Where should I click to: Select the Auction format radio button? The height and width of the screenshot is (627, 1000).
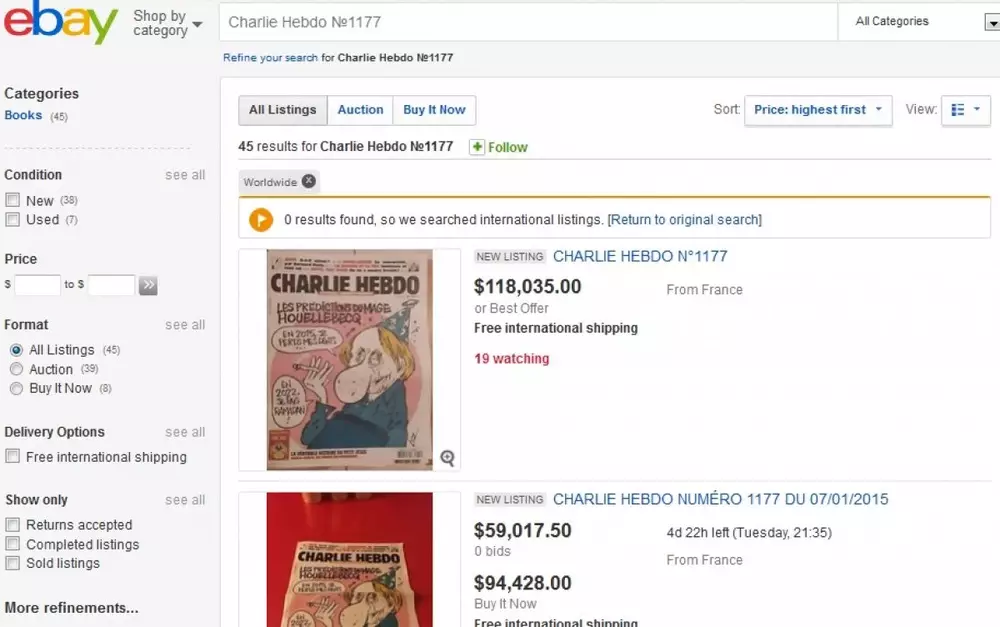tap(16, 369)
